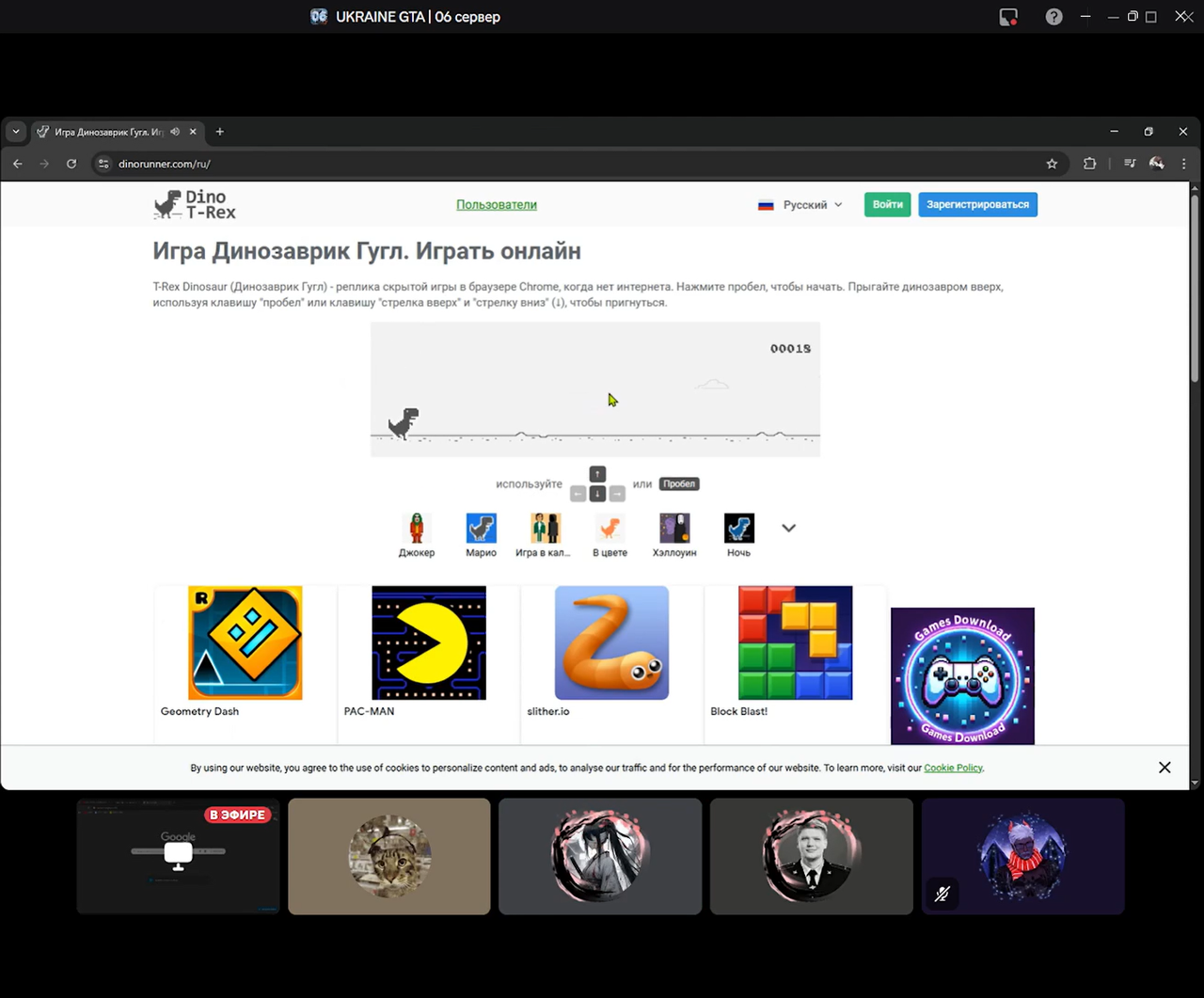Open the slither.io game thumbnail

pyautogui.click(x=611, y=643)
